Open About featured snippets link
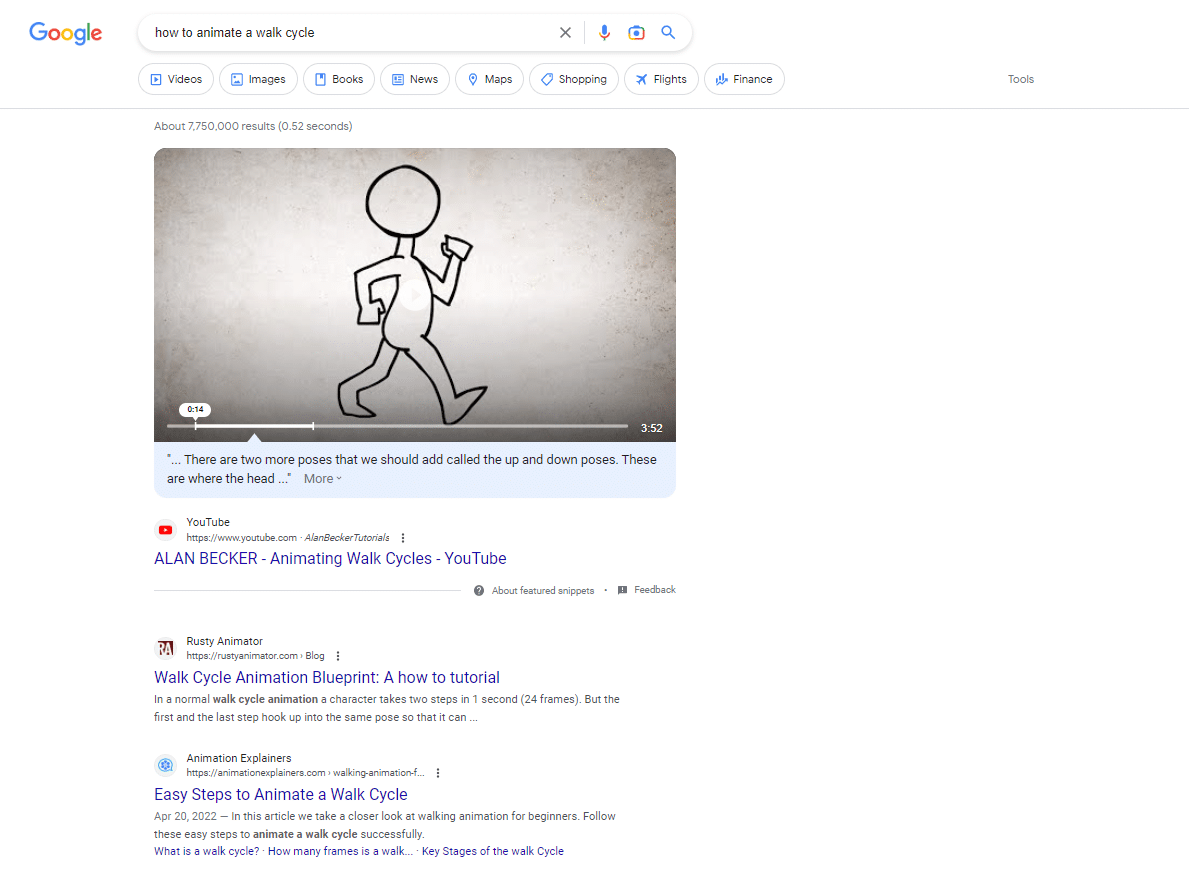1189x892 pixels. (543, 590)
